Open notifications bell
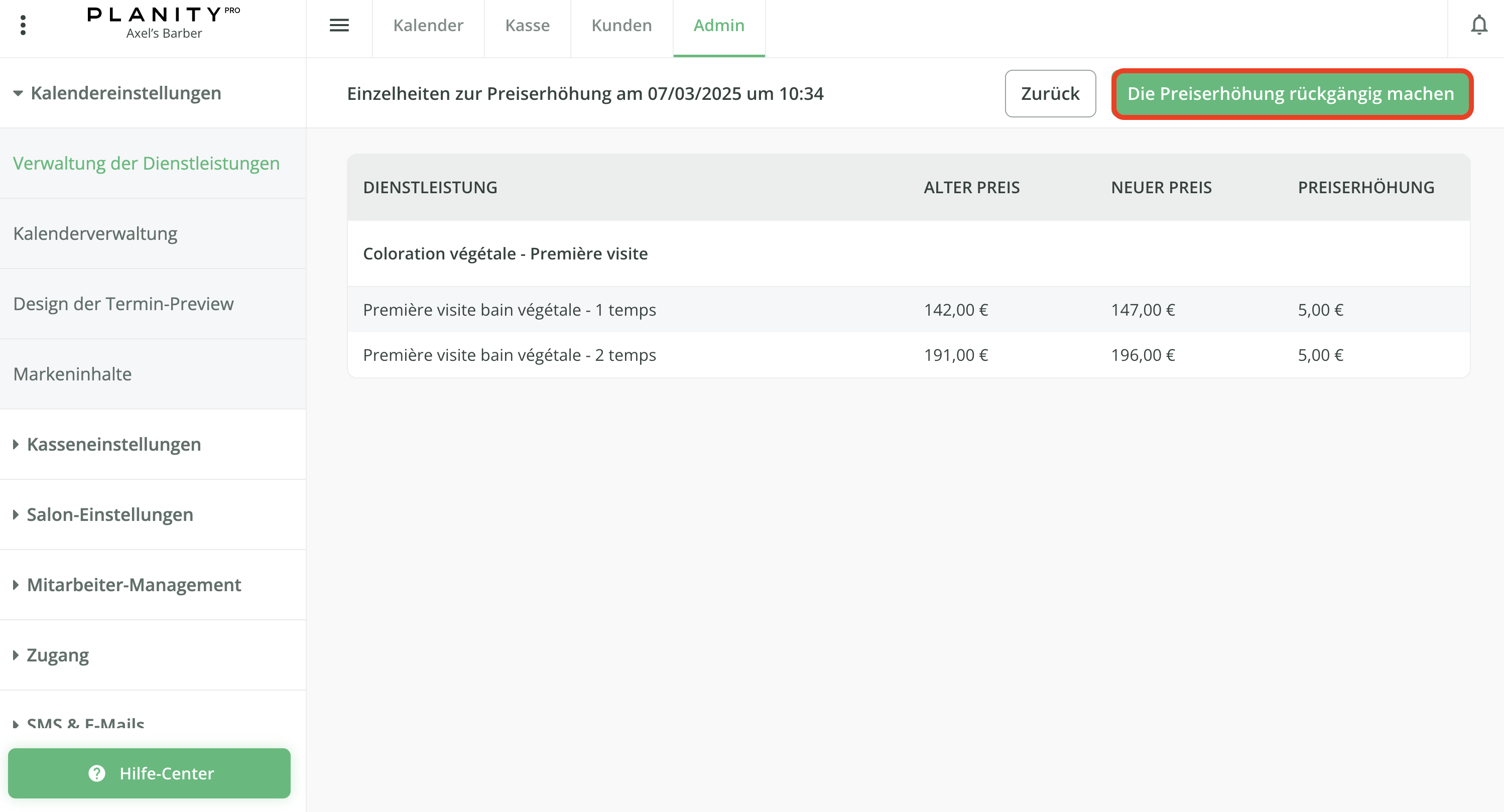 1478,25
